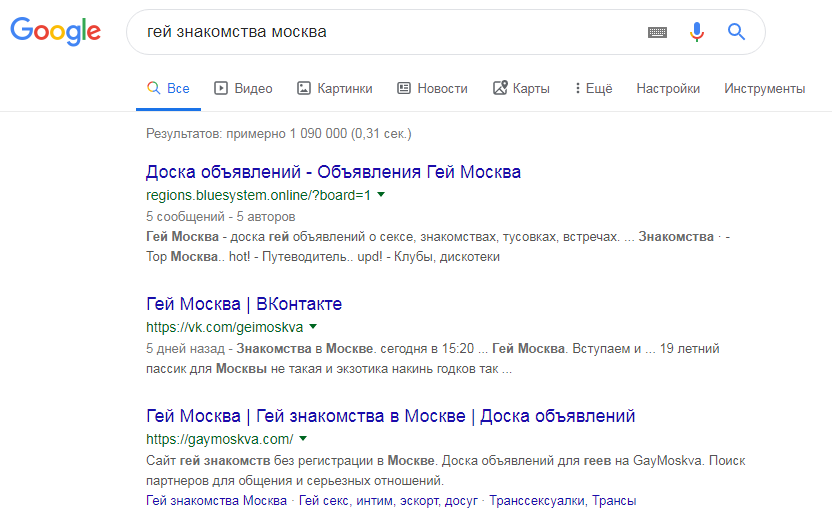Start voice search with microphone icon
The height and width of the screenshot is (523, 832).
(697, 32)
